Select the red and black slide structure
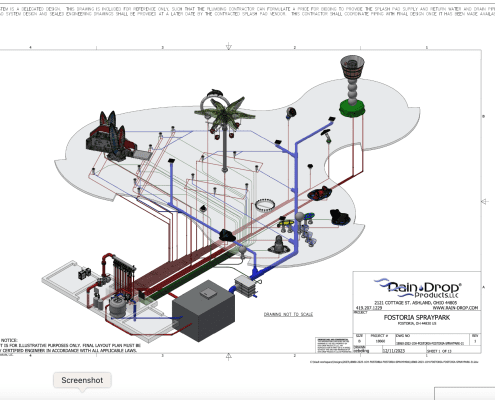The height and width of the screenshot is (400, 495). [110, 137]
